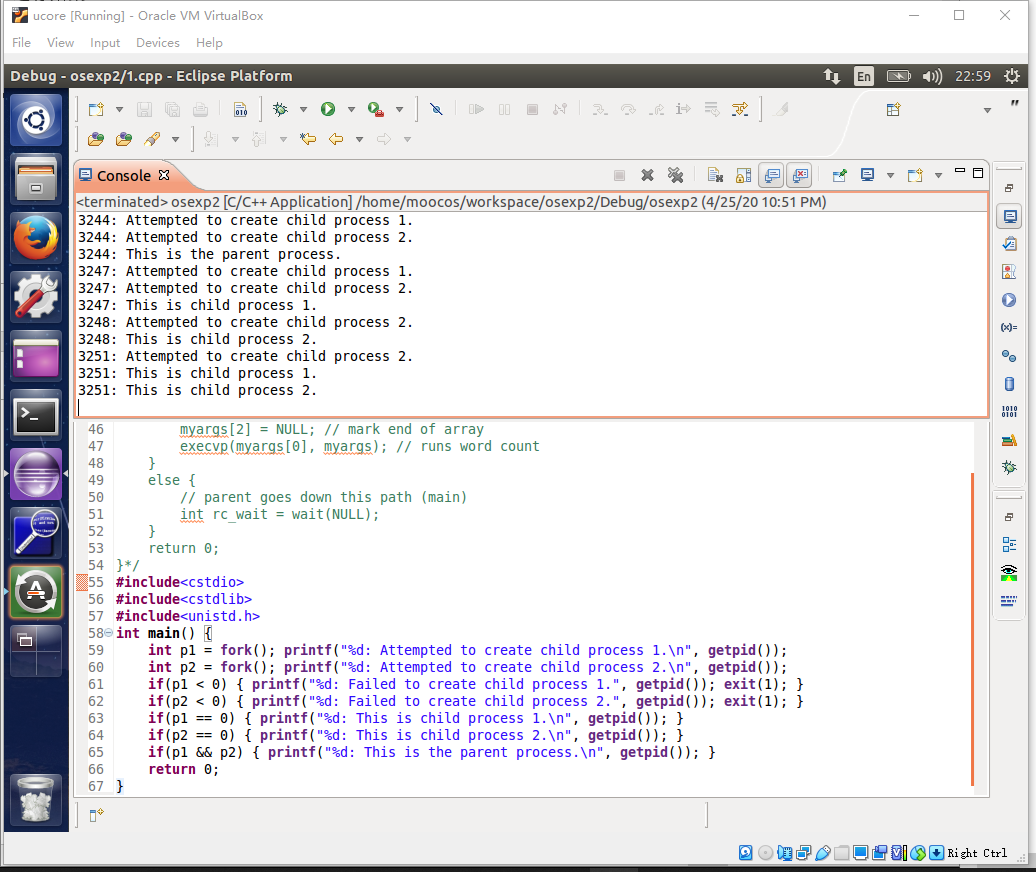Click the En keyboard layout indicator

click(x=864, y=76)
